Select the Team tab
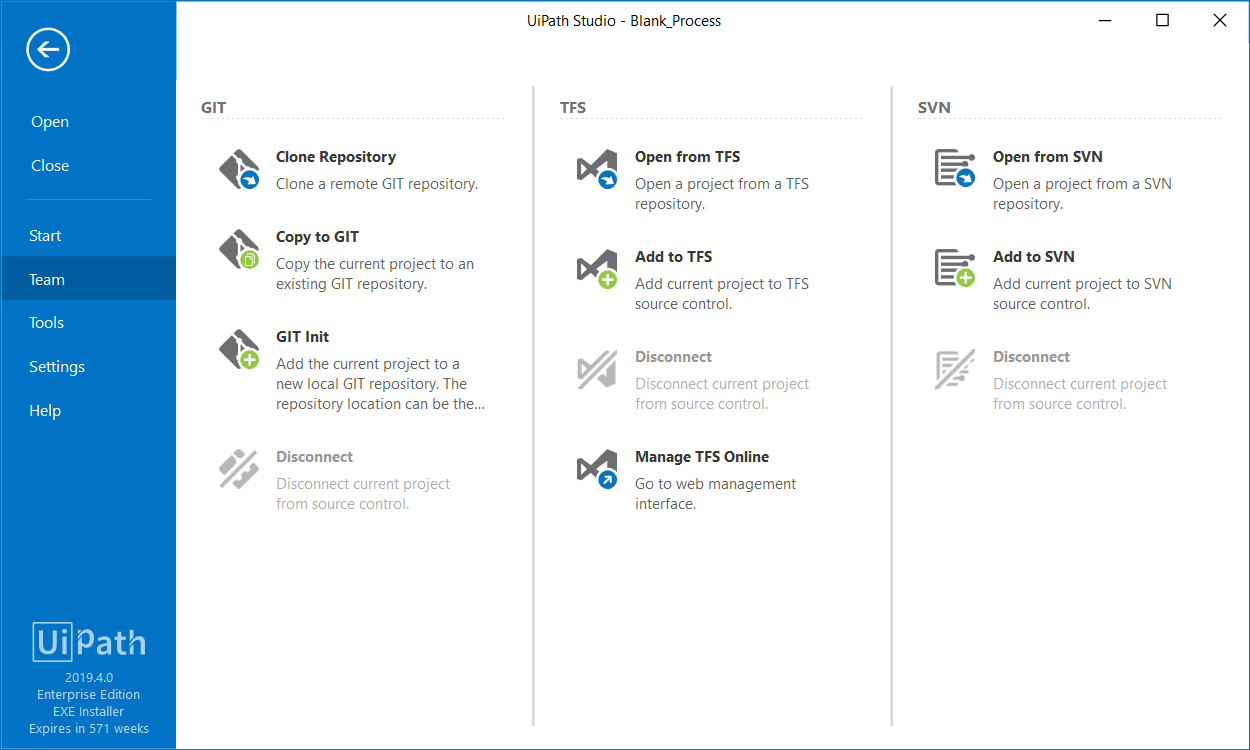Screen dimensions: 1250x750 coord(88,280)
